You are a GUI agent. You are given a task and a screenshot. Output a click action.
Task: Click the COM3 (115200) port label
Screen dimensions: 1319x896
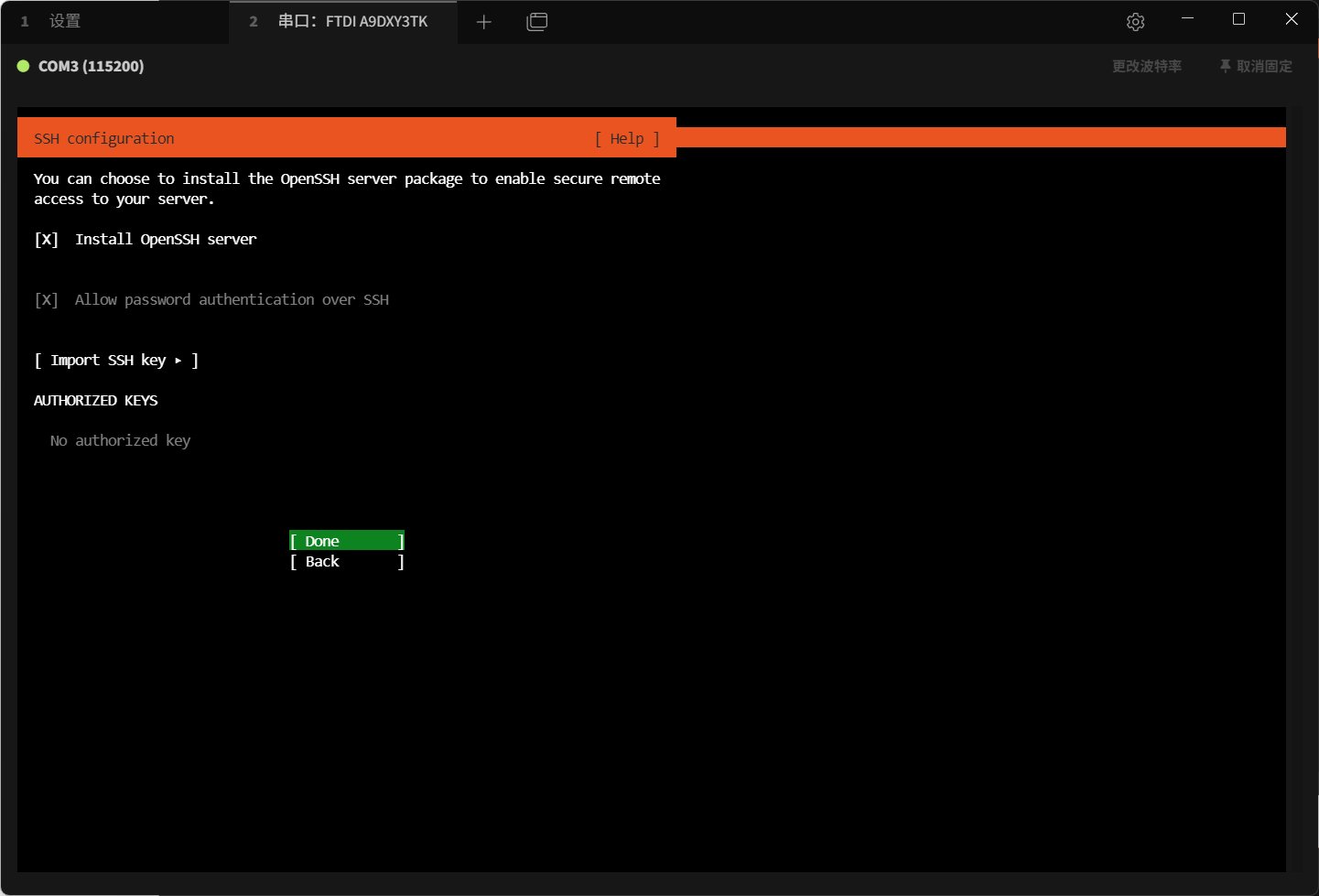pos(91,66)
